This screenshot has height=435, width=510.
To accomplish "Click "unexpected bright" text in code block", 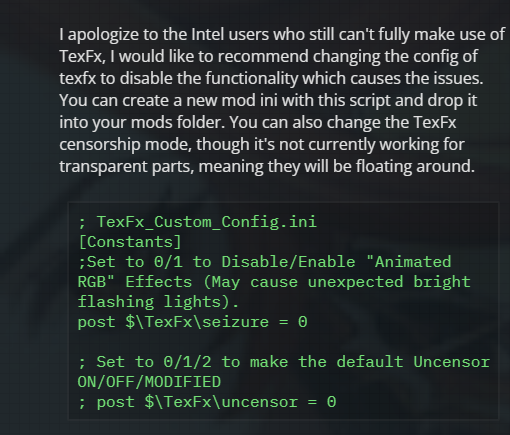I will [389, 282].
